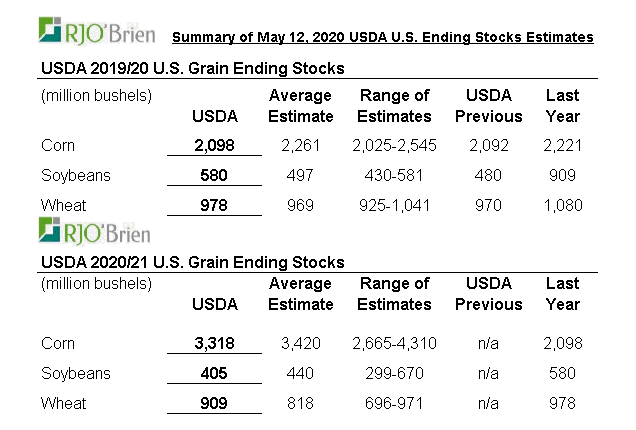
Task: Click the USDA Previous corn value 2,092
Action: 489,146
